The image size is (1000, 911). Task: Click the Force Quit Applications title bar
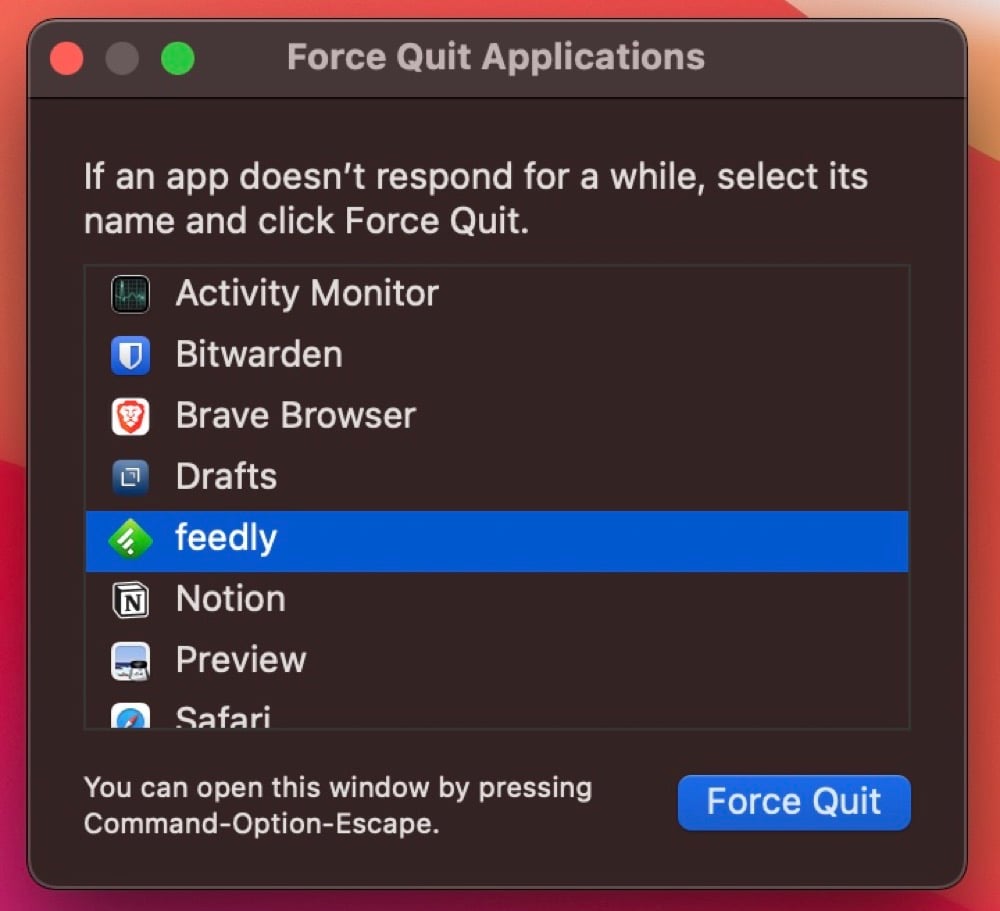click(496, 57)
